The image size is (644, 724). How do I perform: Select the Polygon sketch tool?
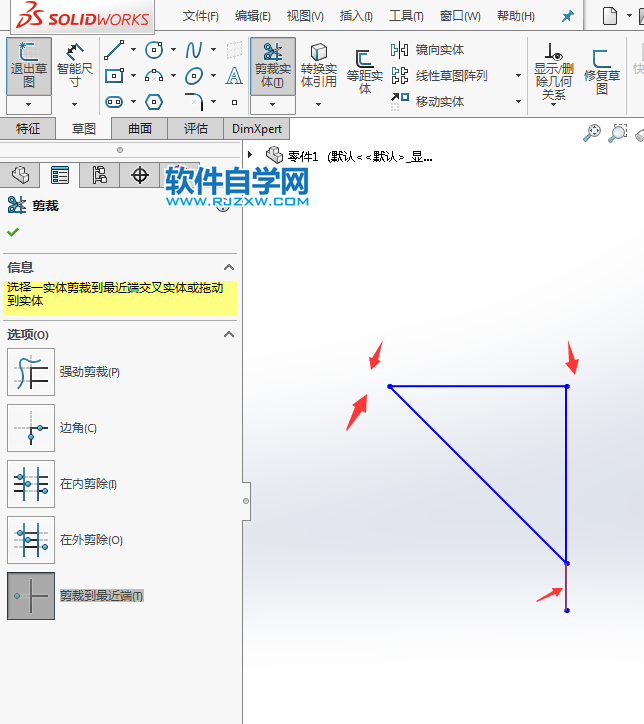[x=154, y=102]
